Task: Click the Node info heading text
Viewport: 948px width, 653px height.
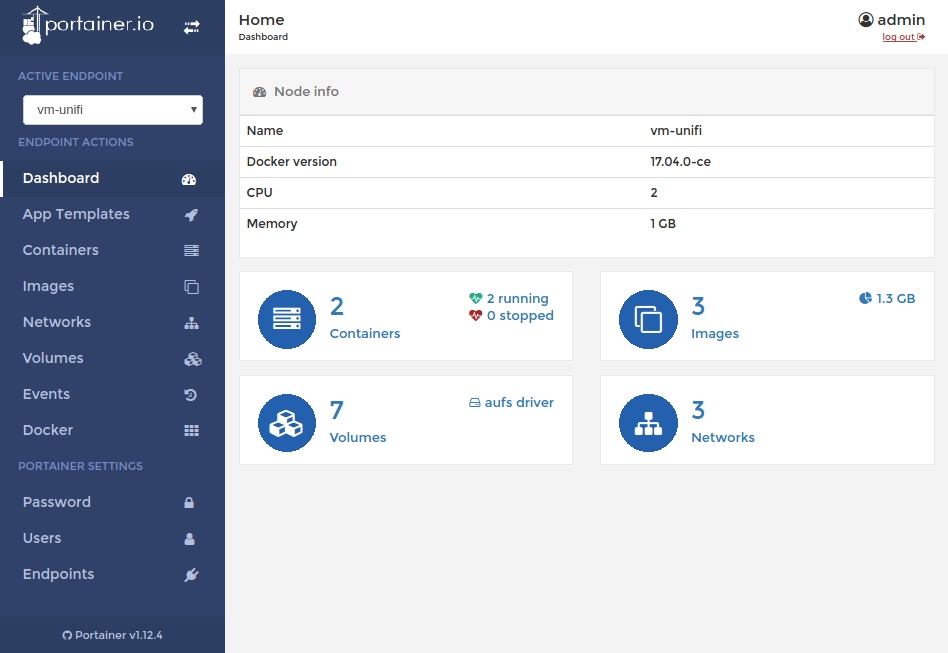Action: coord(307,92)
